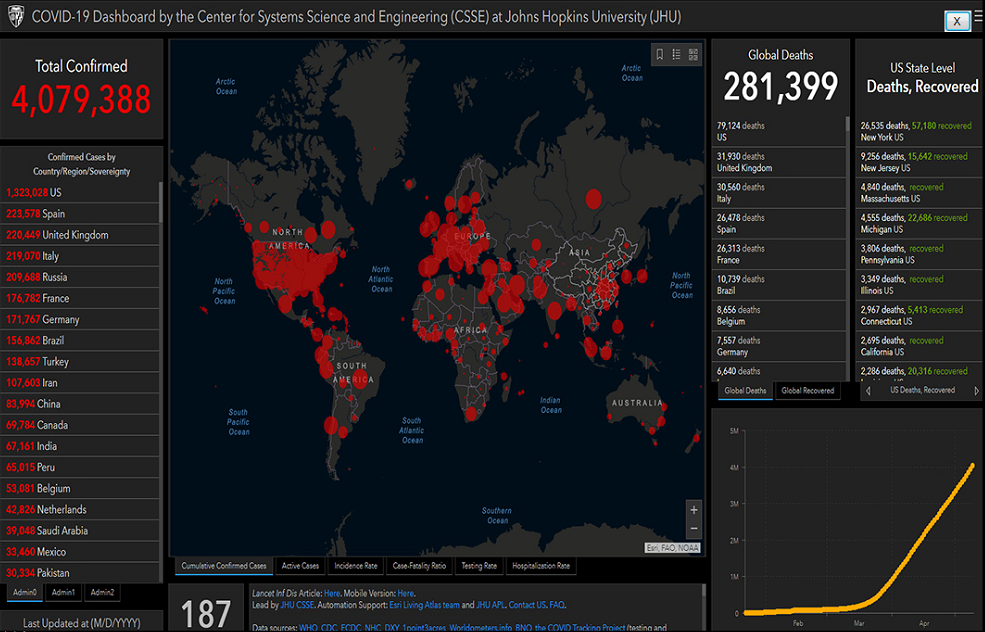This screenshot has width=985, height=632.
Task: Open the FAQ link
Action: tap(557, 605)
